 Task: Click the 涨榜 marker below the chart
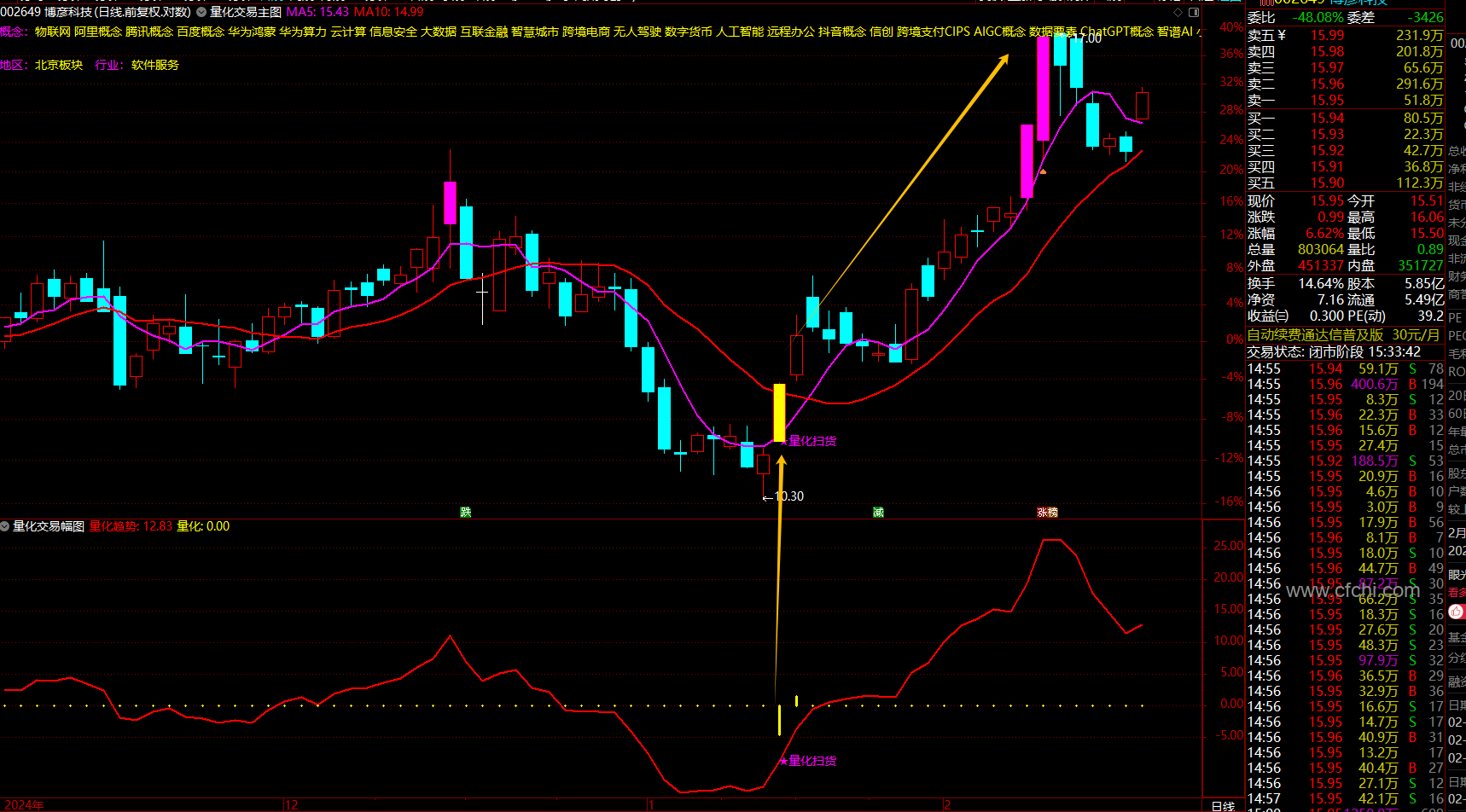coord(1047,512)
